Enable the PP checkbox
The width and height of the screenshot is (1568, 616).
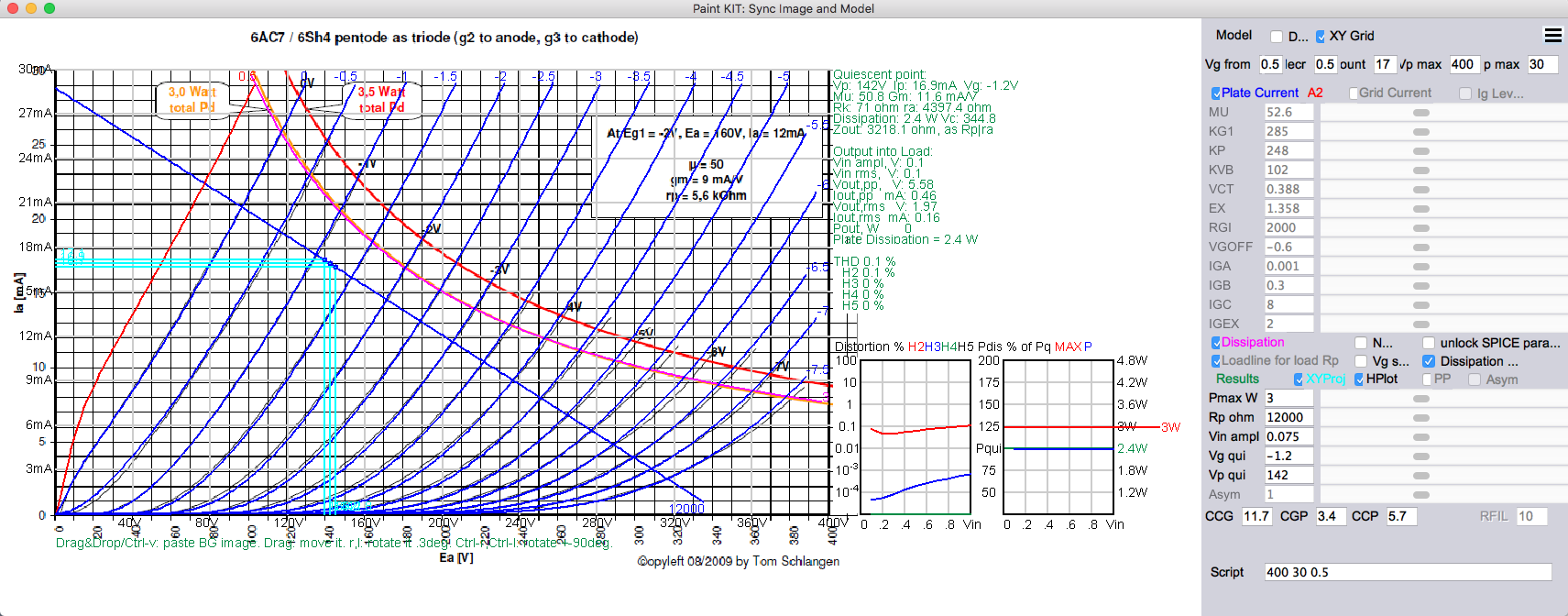point(1429,379)
